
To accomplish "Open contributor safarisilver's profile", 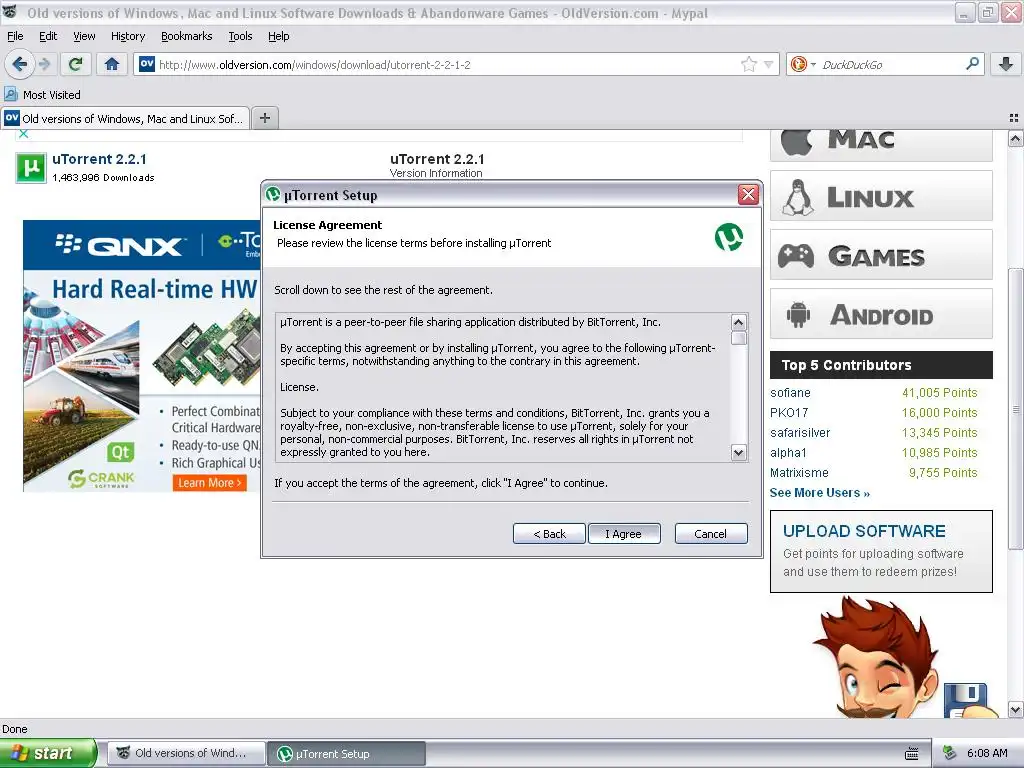I will coord(800,433).
